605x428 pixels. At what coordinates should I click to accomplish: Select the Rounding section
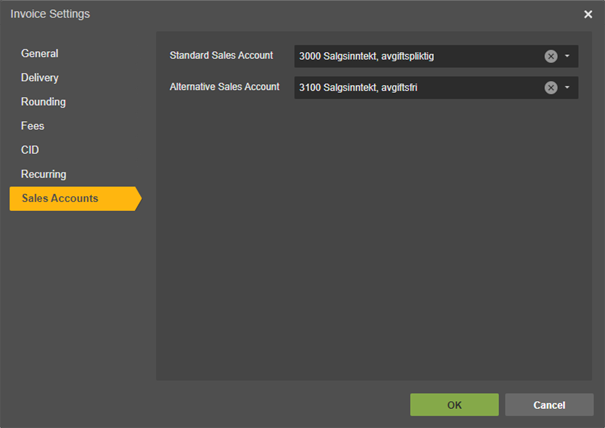coord(44,102)
